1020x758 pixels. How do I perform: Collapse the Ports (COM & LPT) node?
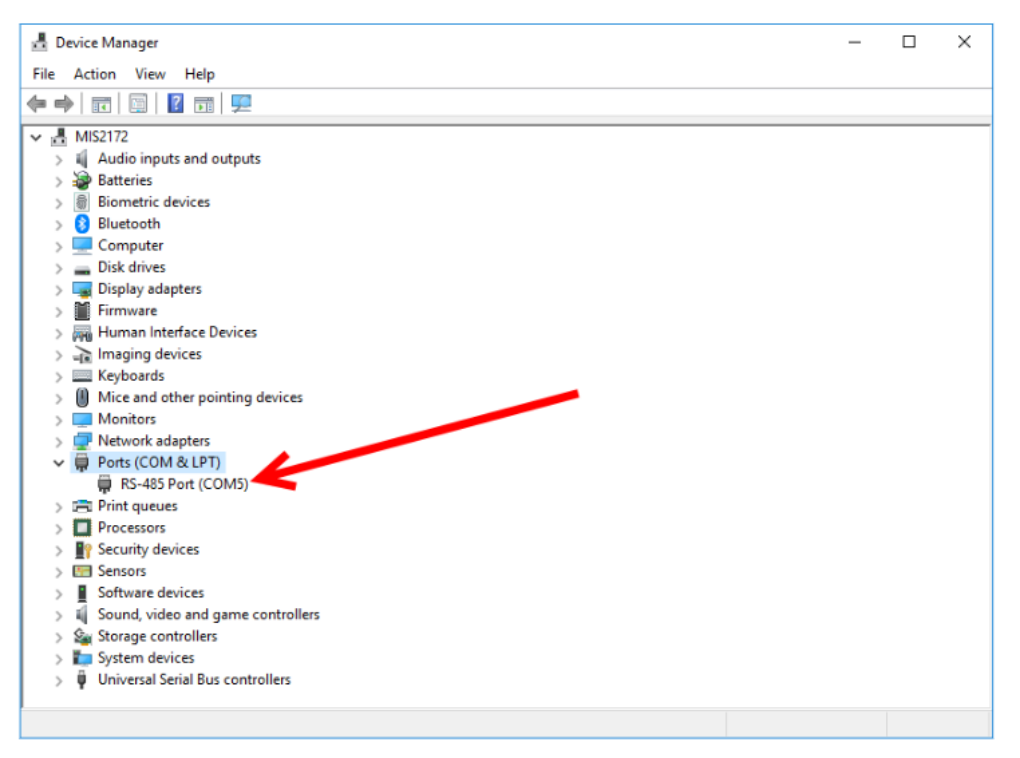tap(59, 463)
